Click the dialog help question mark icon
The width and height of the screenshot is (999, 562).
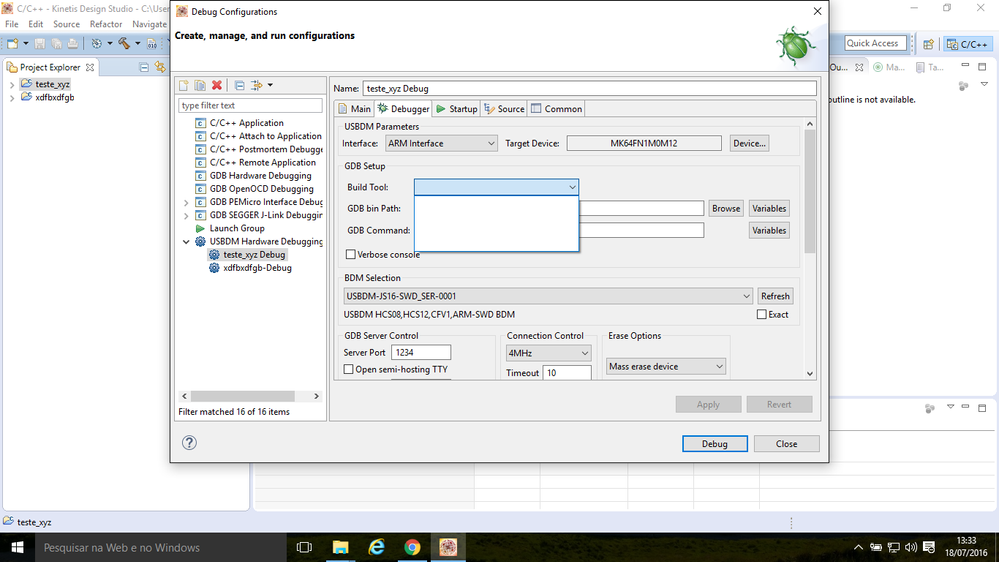coord(189,443)
